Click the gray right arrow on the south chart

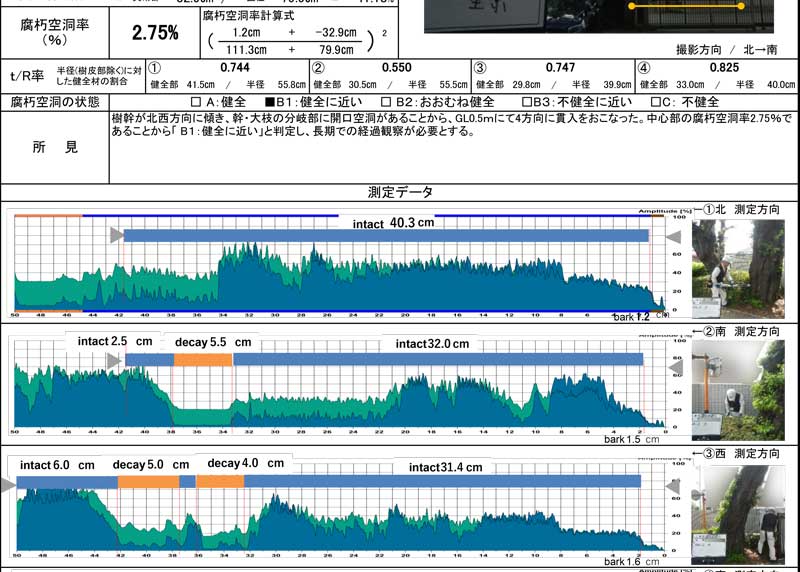[676, 368]
